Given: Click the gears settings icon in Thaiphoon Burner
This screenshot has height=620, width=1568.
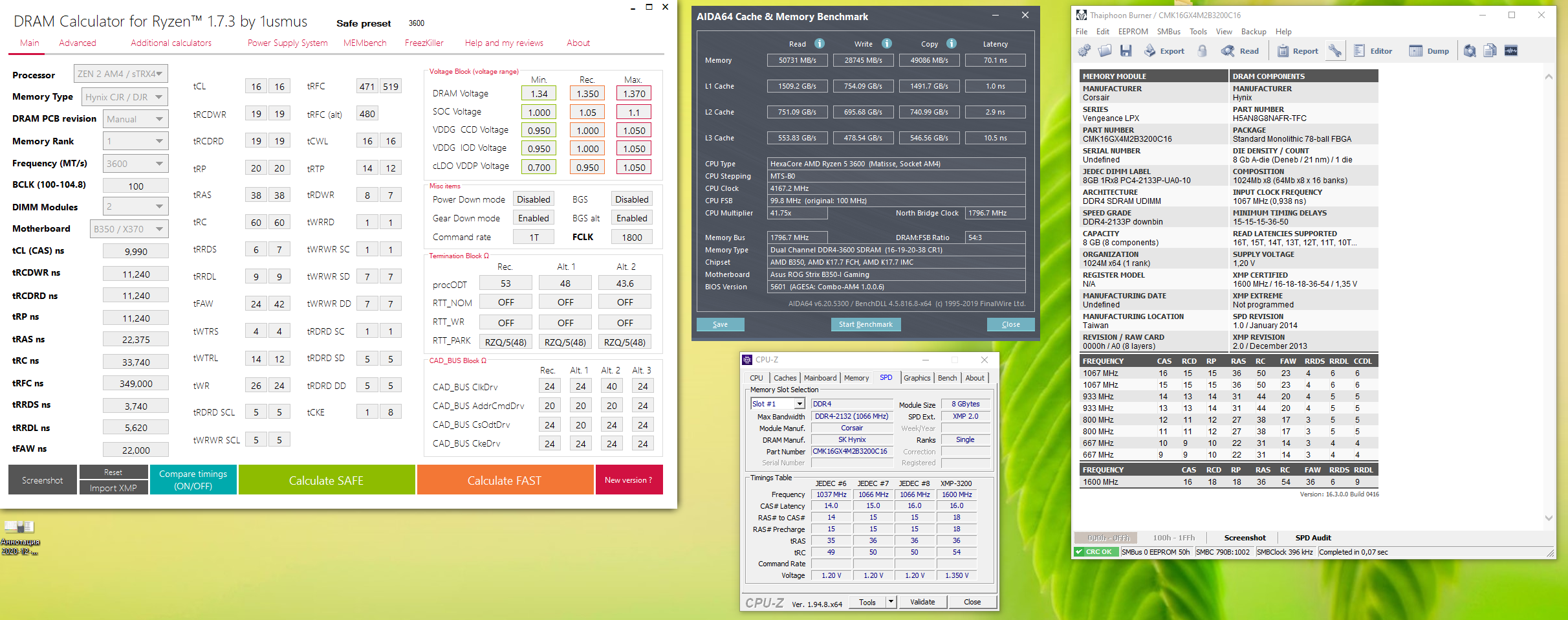Looking at the screenshot, I should [1085, 50].
